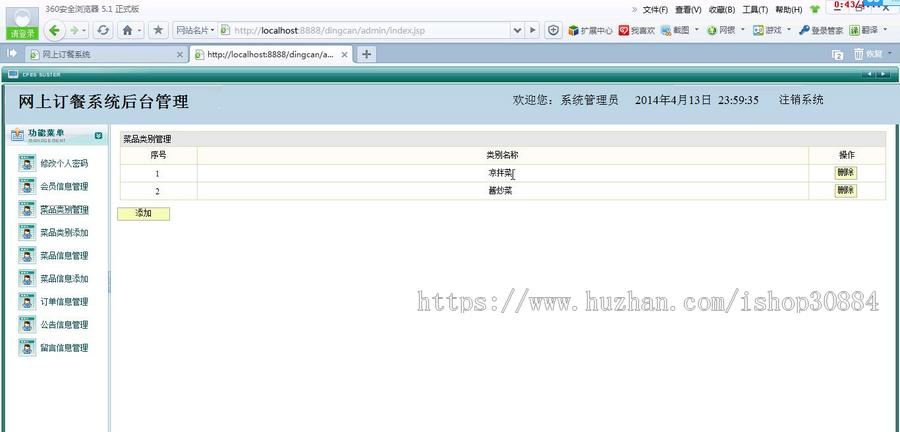This screenshot has height=432, width=900.
Task: Click the favorites star icon
Action: click(x=158, y=30)
